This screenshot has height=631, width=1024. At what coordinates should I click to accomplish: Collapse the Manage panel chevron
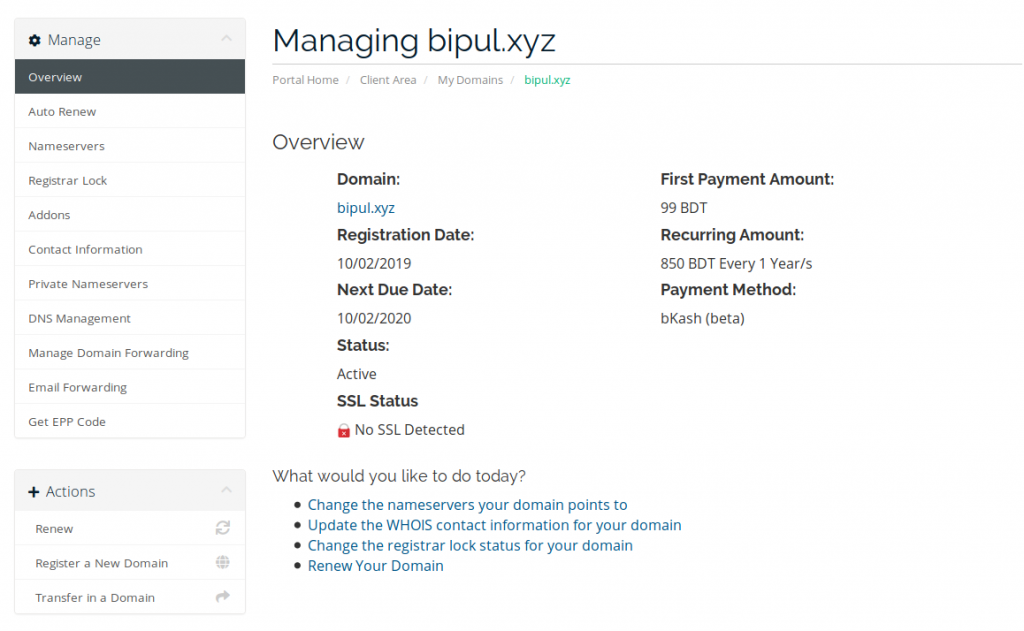point(226,39)
